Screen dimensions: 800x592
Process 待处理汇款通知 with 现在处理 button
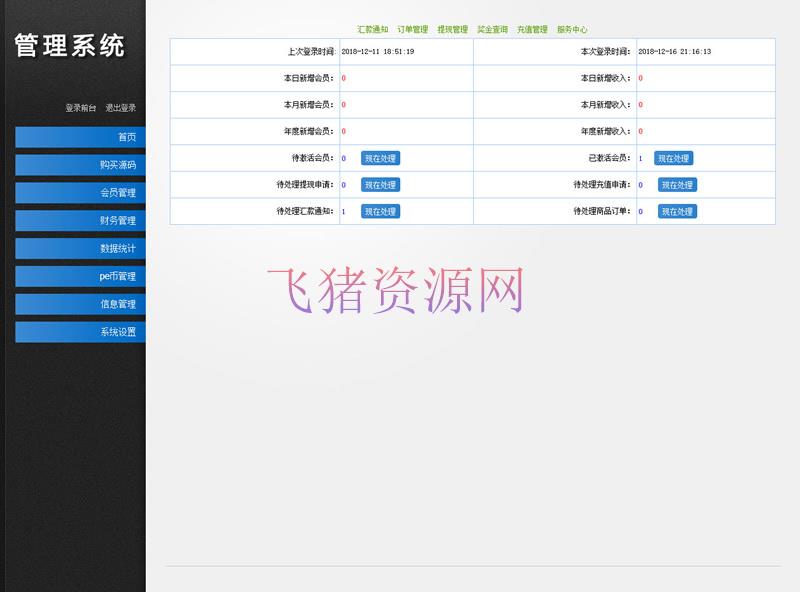pos(380,211)
